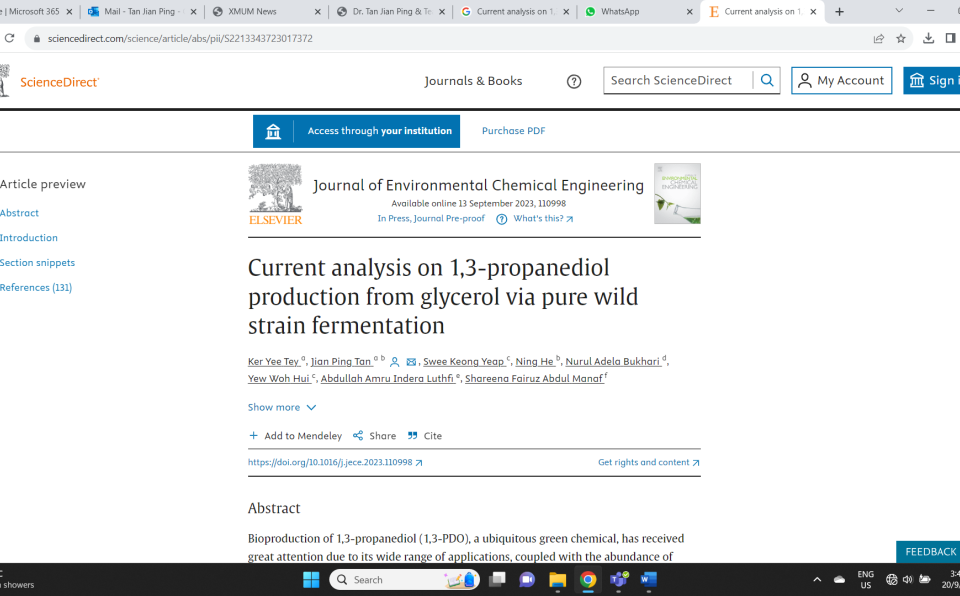
Task: Click the Search ScienceDirect input field
Action: tap(678, 80)
